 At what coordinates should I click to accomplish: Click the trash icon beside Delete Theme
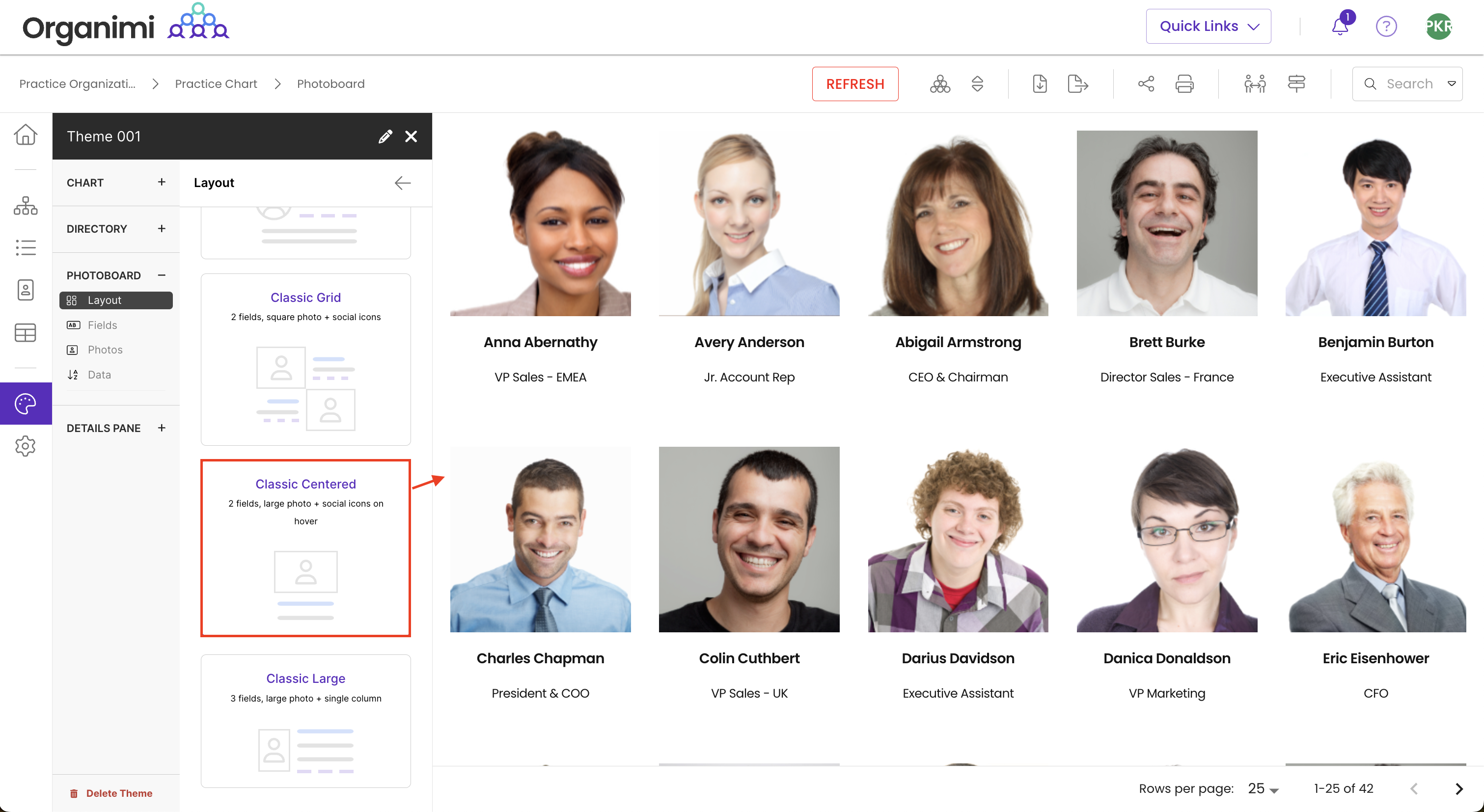pyautogui.click(x=74, y=793)
